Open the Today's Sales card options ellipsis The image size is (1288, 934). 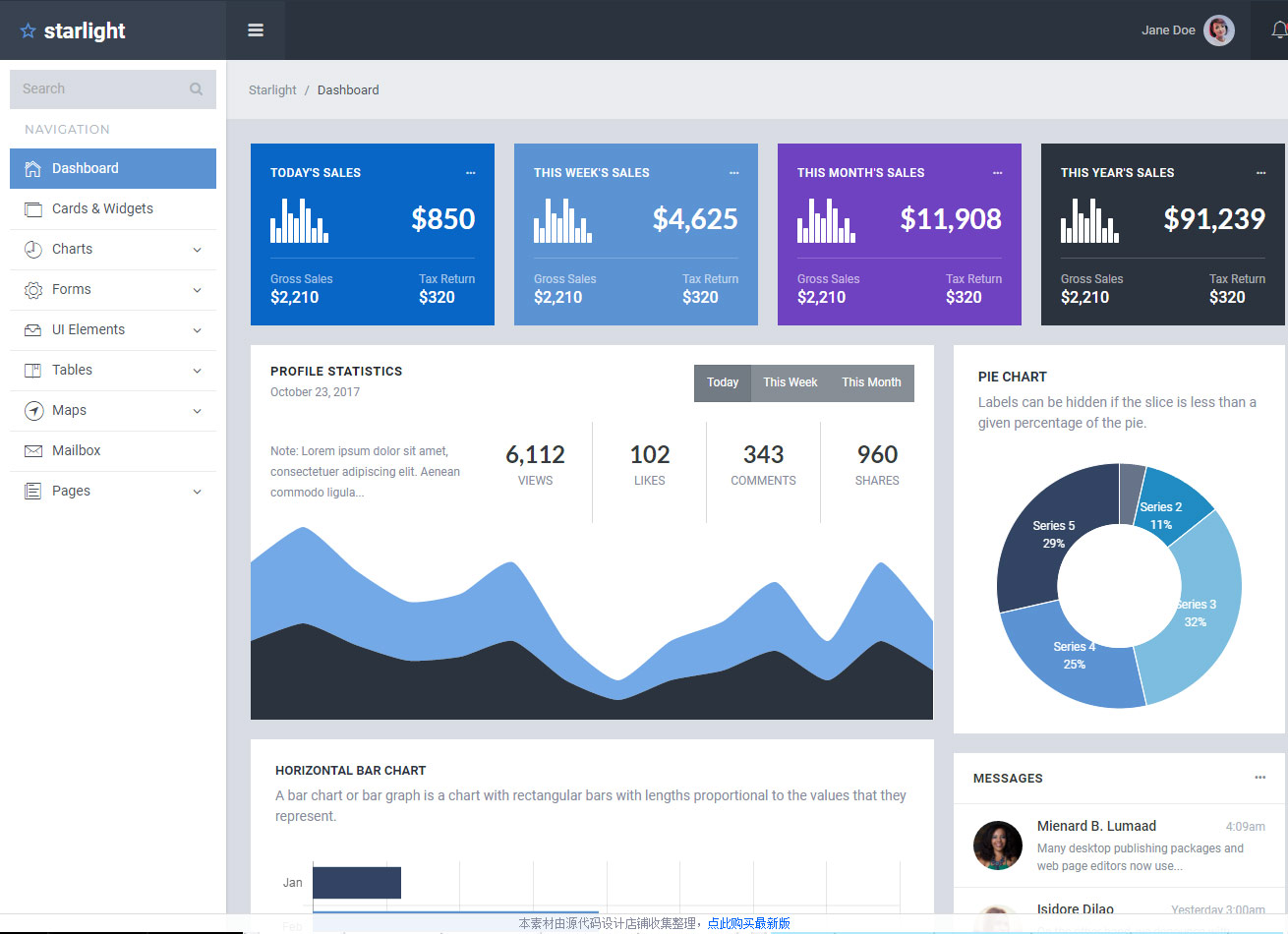click(470, 173)
